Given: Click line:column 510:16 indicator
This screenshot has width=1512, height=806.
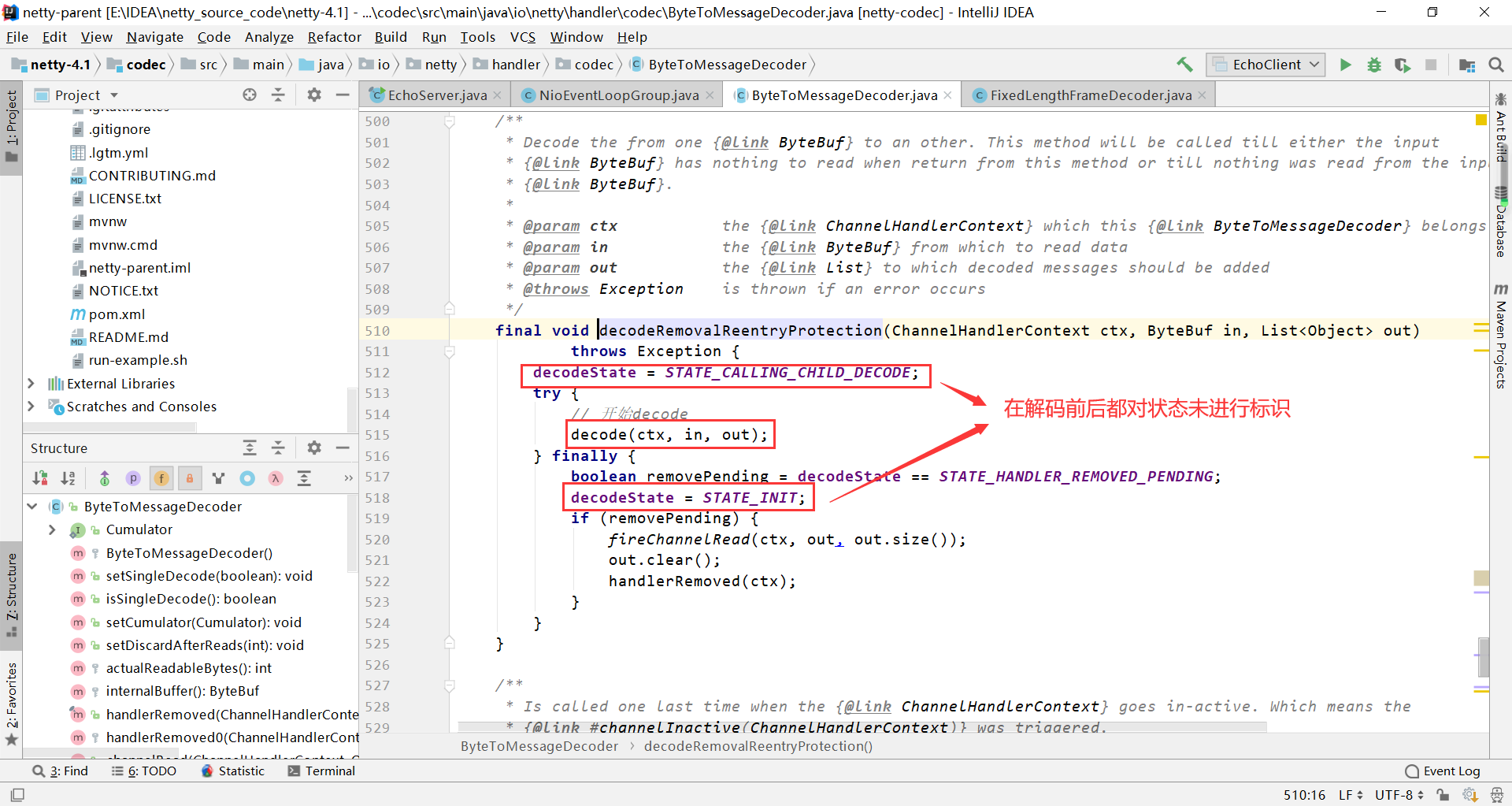Looking at the screenshot, I should 1304,795.
